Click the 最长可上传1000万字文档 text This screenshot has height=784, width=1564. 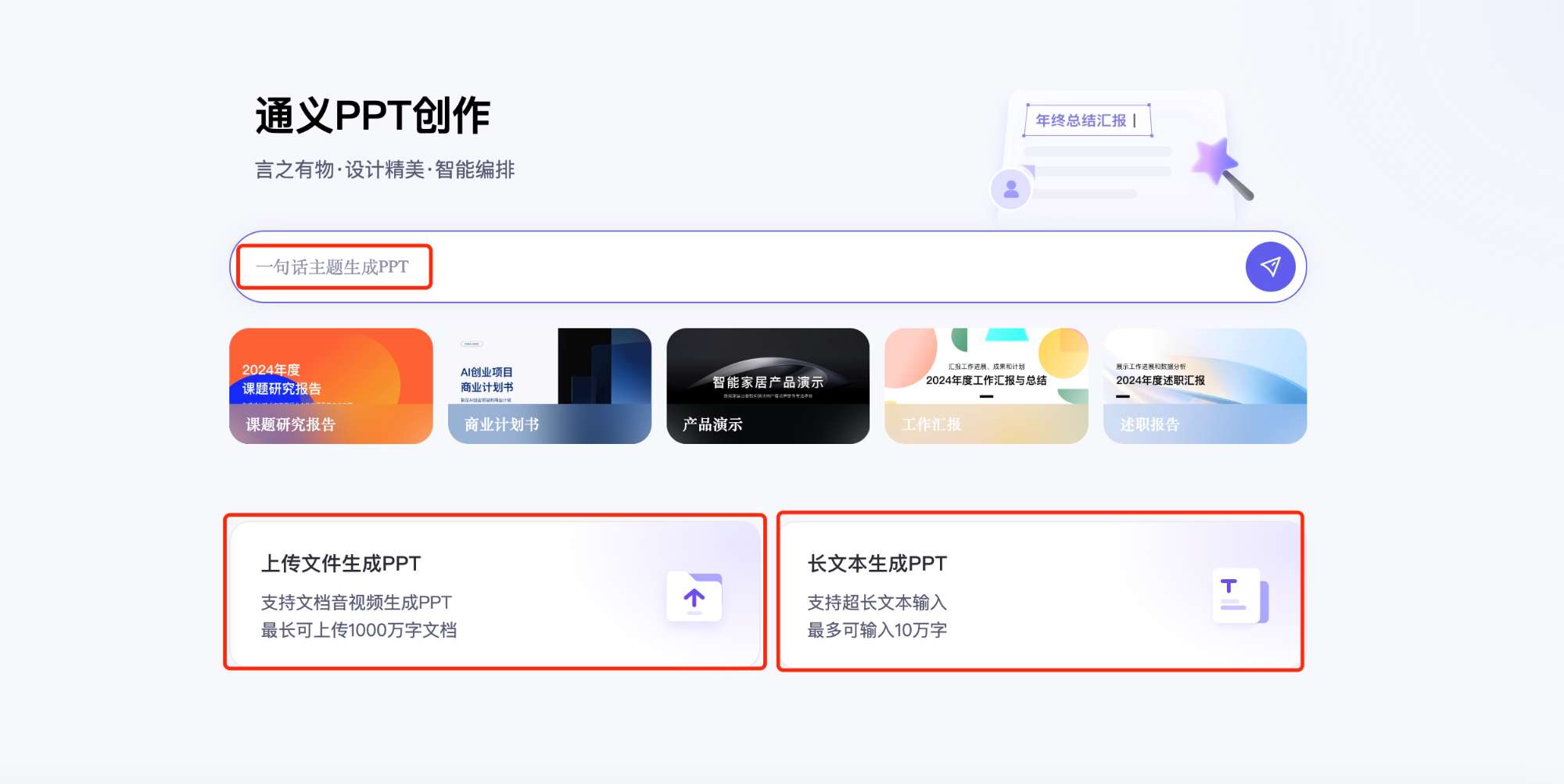pyautogui.click(x=359, y=630)
